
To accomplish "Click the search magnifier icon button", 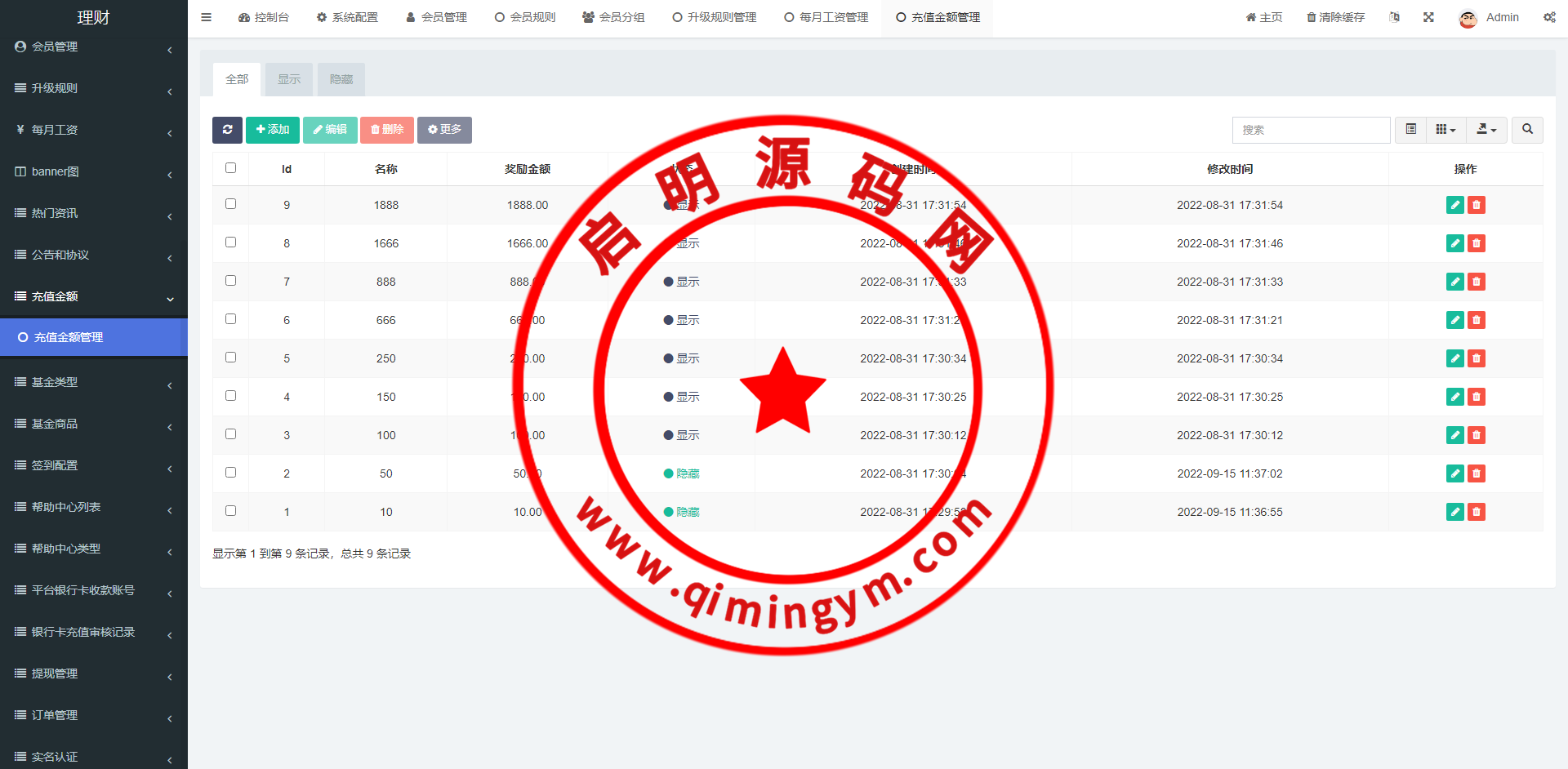I will (x=1527, y=130).
